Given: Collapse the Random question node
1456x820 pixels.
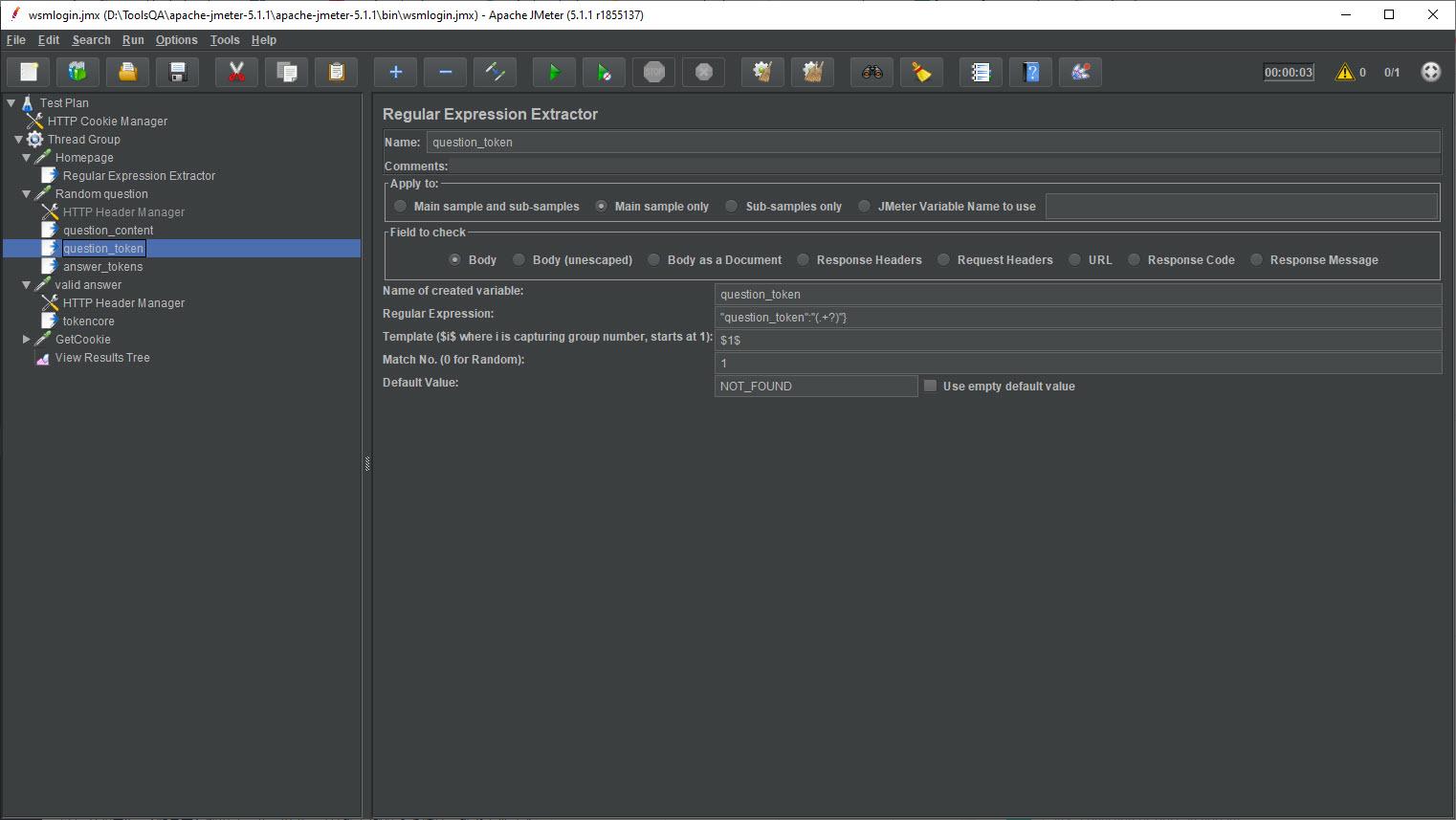Looking at the screenshot, I should coord(27,194).
